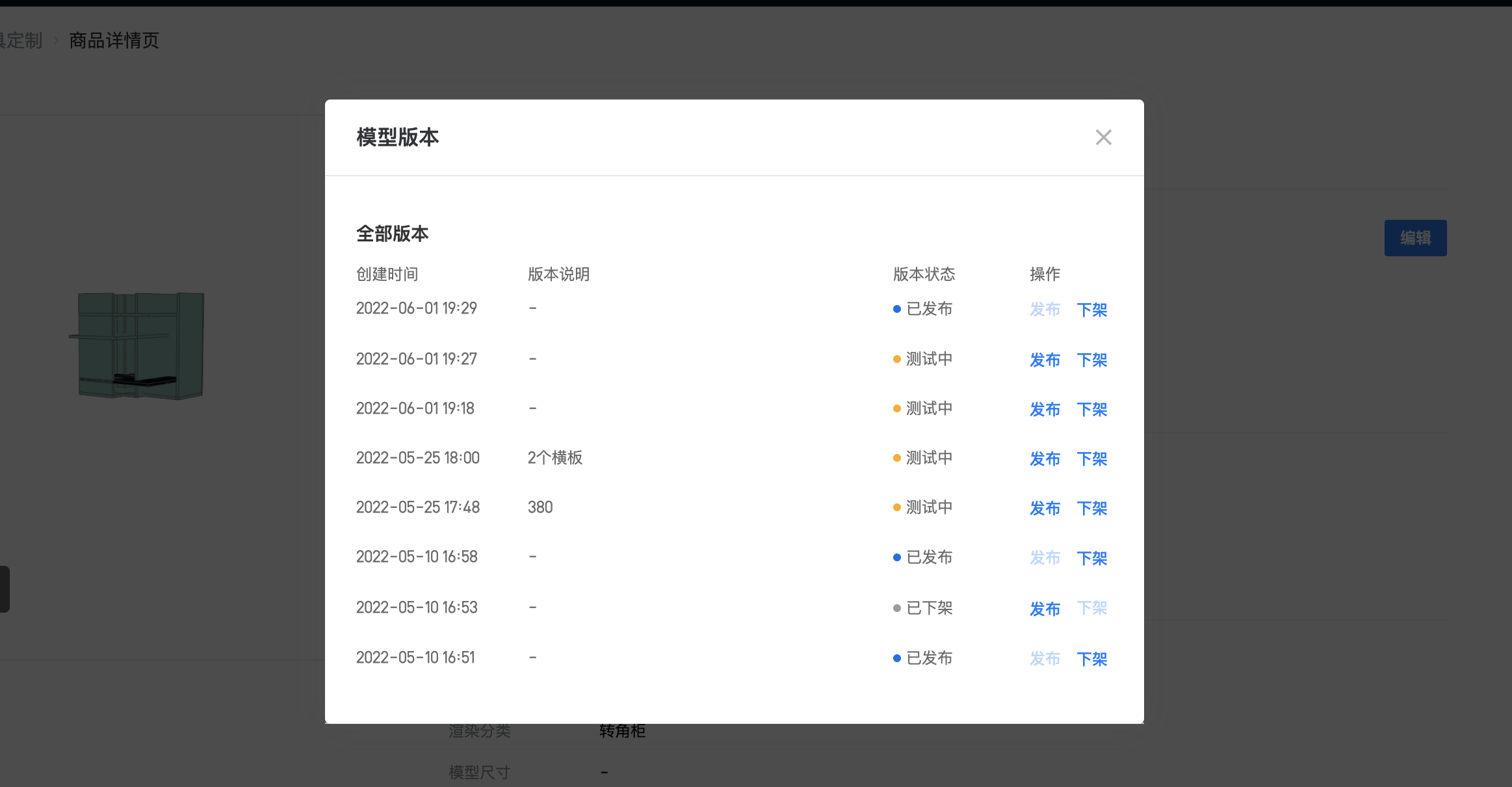Click timestamp 2022-06-01 19:18
Image resolution: width=1512 pixels, height=787 pixels.
coord(415,408)
